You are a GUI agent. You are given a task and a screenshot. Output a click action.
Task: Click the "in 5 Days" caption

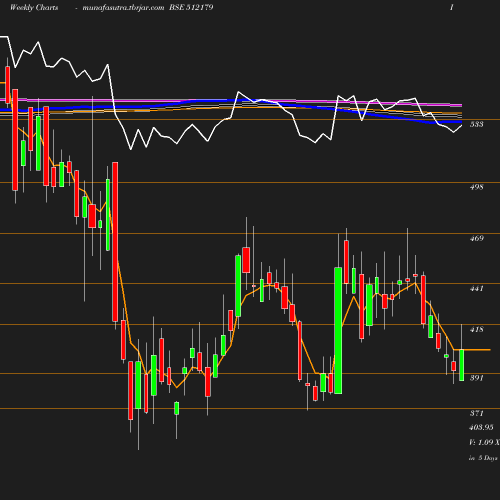(x=483, y=458)
